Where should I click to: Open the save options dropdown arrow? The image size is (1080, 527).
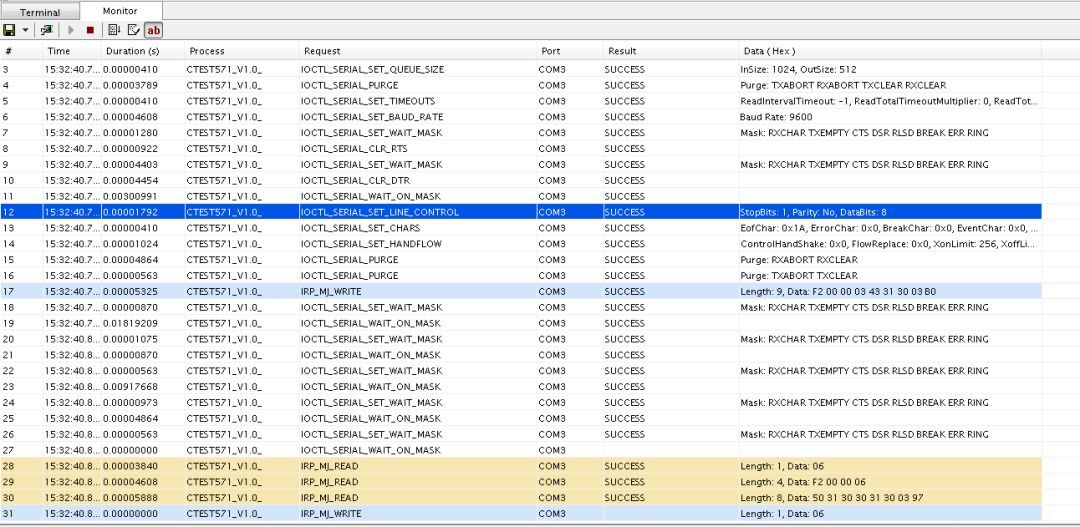coord(25,30)
